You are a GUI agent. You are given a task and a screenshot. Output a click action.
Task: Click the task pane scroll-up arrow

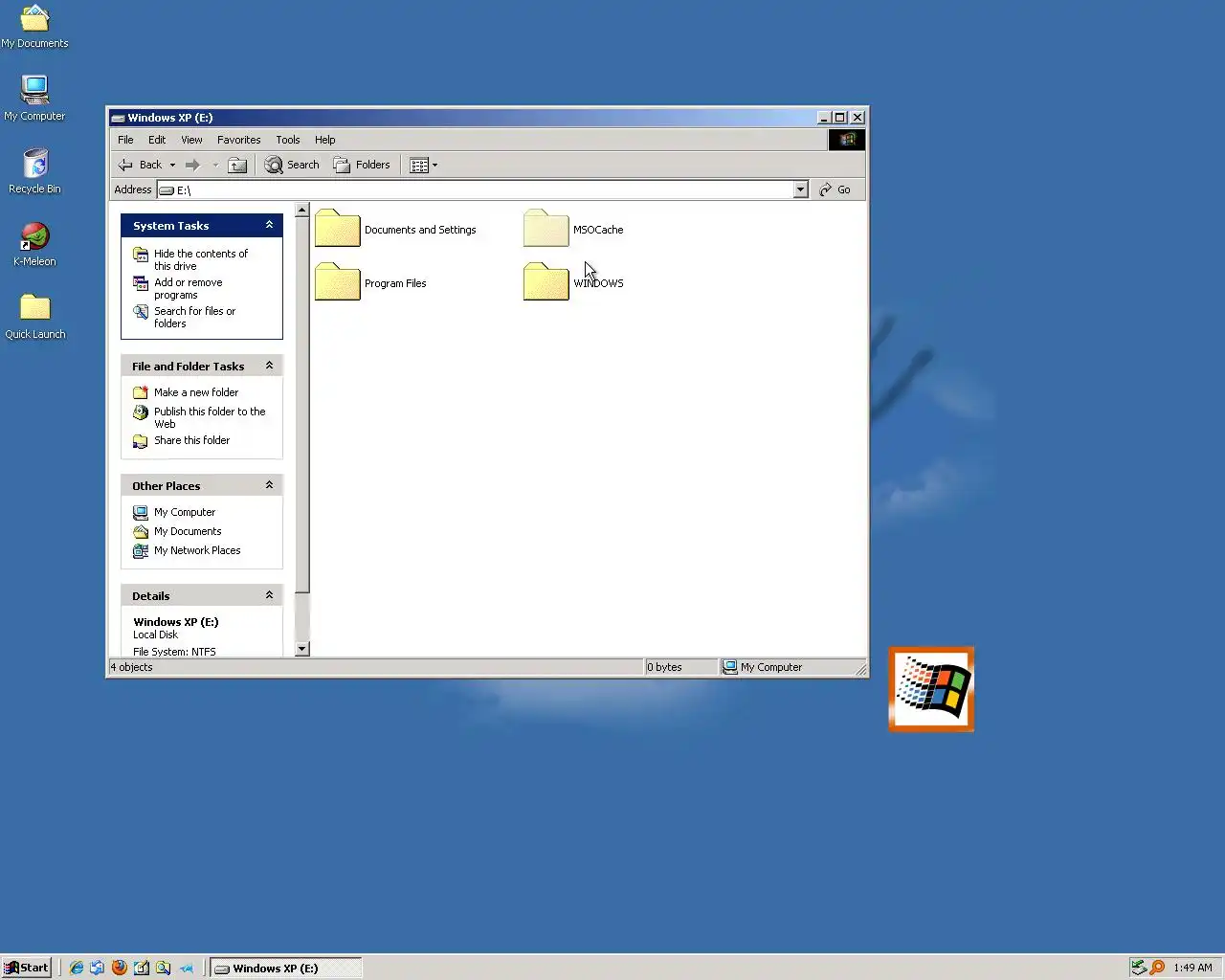[302, 210]
